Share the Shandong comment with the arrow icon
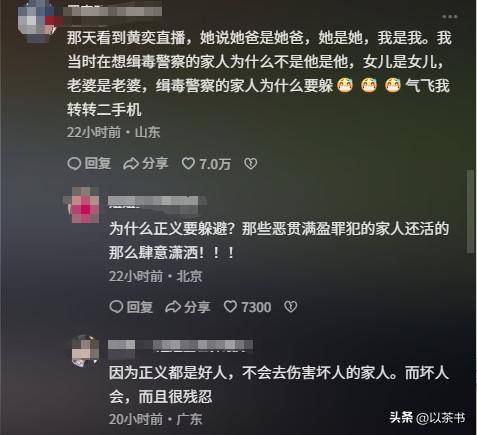Viewport: 477px width, 435px height. [x=131, y=164]
